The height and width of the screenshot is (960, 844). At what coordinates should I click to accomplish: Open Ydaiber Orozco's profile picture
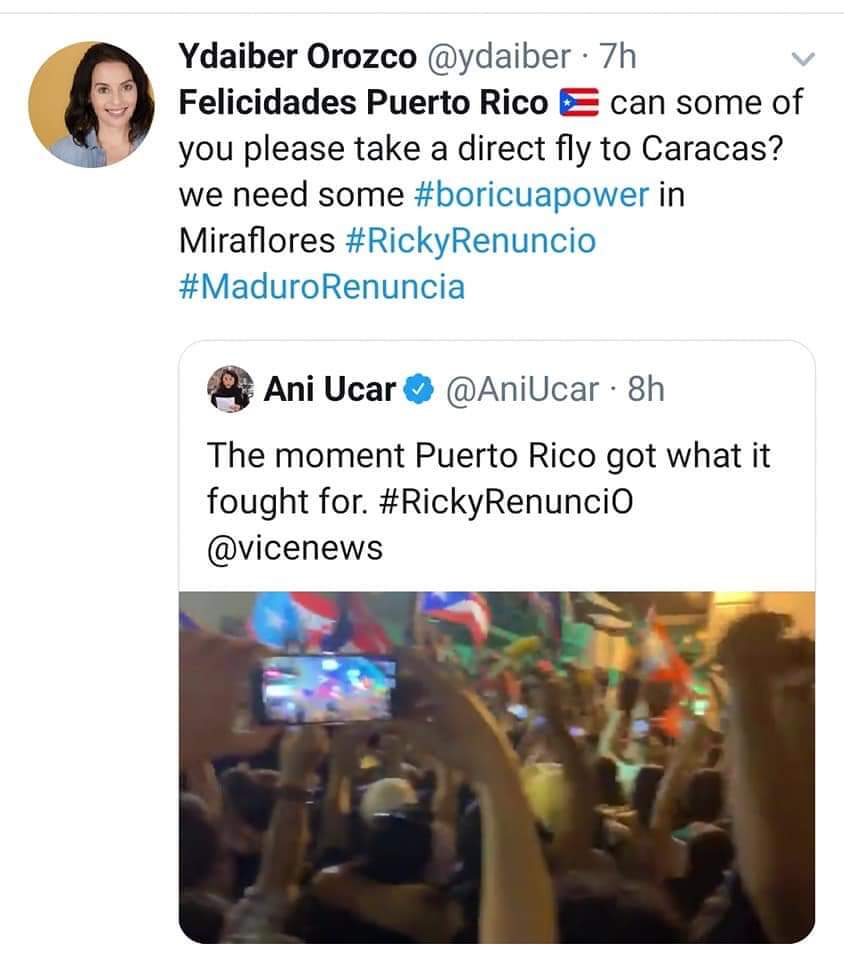91,103
